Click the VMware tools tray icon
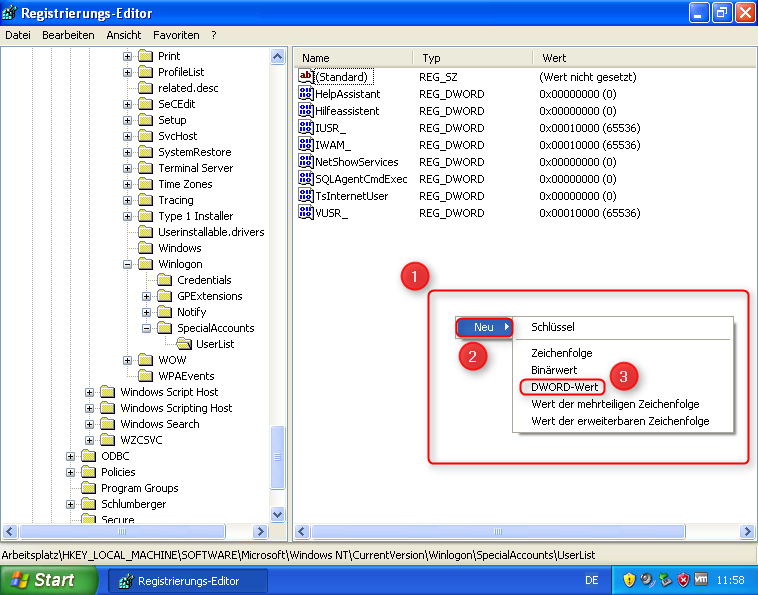 click(x=701, y=579)
